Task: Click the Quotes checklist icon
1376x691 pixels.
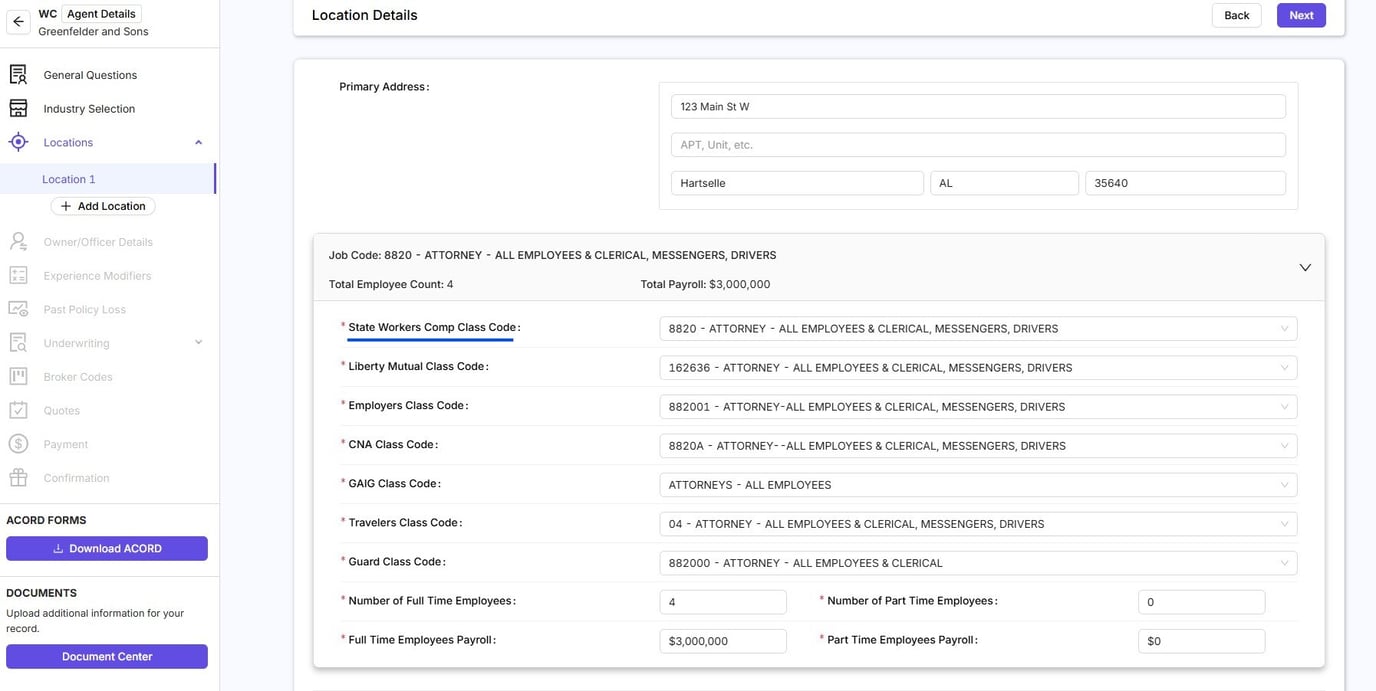Action: tap(18, 410)
